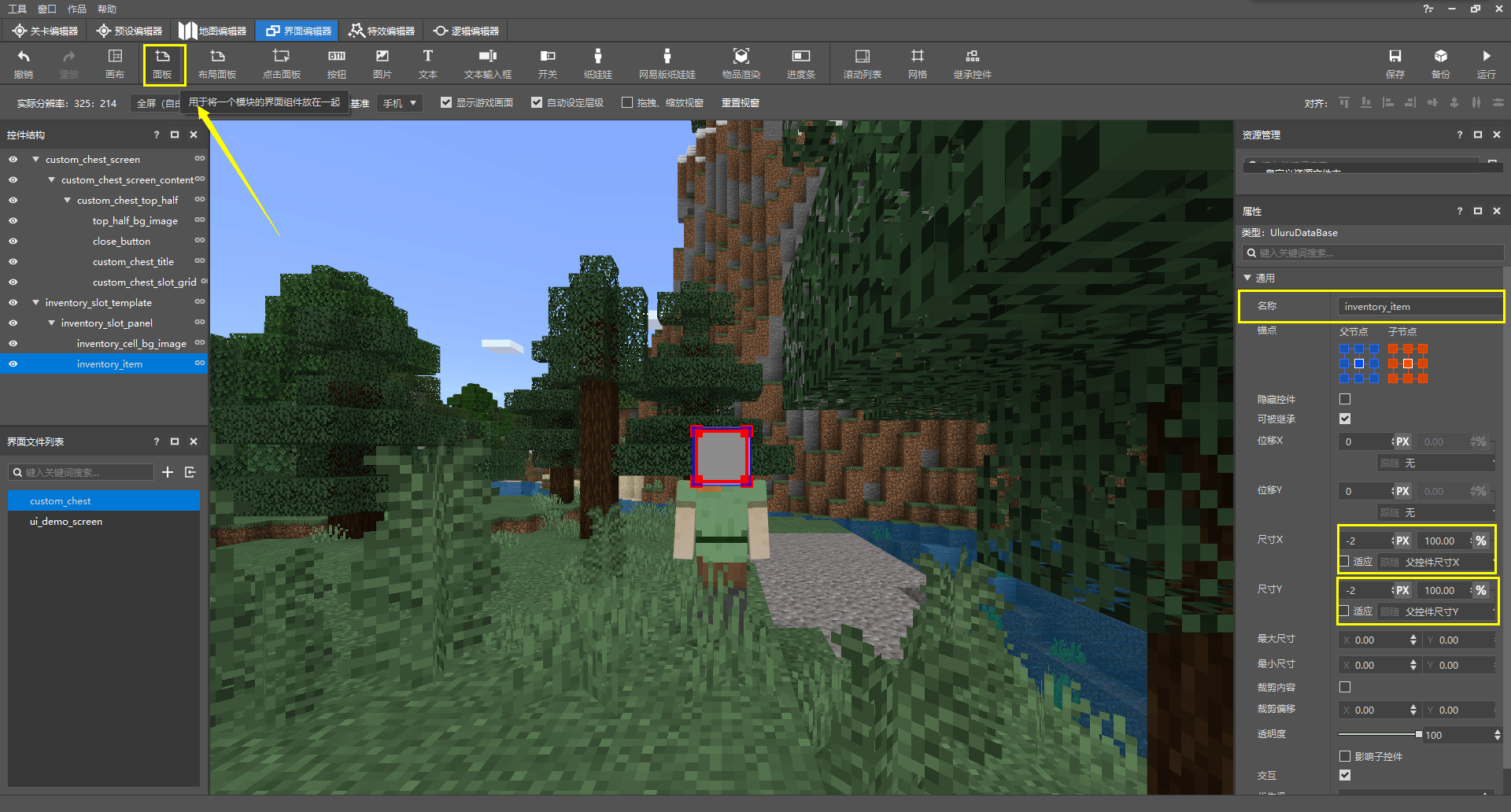The image size is (1511, 812).
Task: Enable 适应 for 尺寸Y
Action: (x=1345, y=611)
